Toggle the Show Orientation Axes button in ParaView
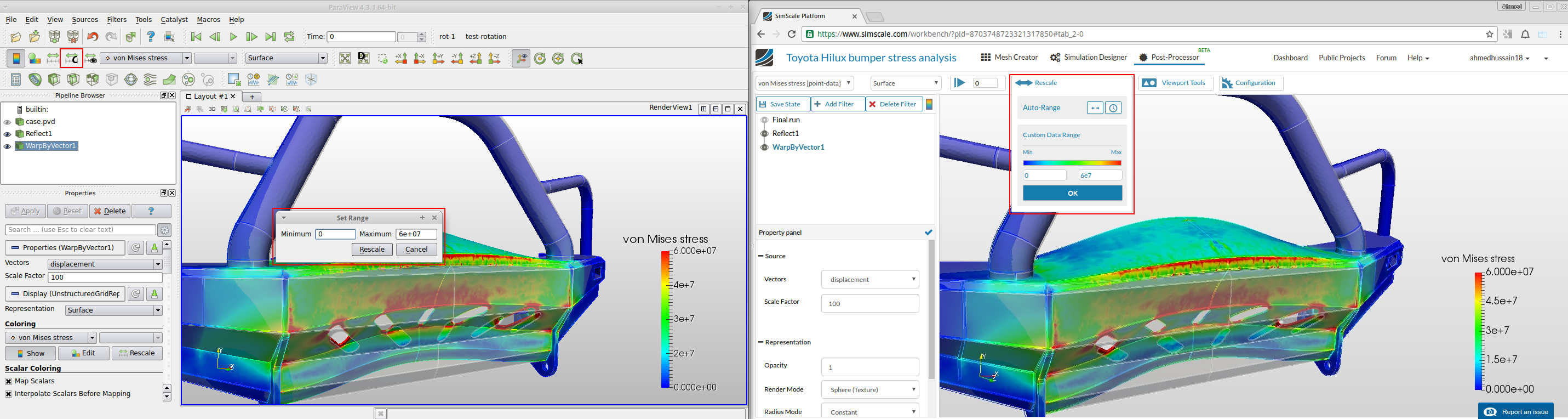 point(521,59)
